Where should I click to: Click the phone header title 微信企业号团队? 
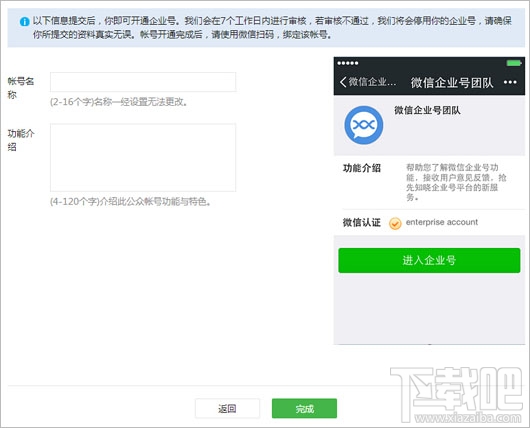click(452, 82)
